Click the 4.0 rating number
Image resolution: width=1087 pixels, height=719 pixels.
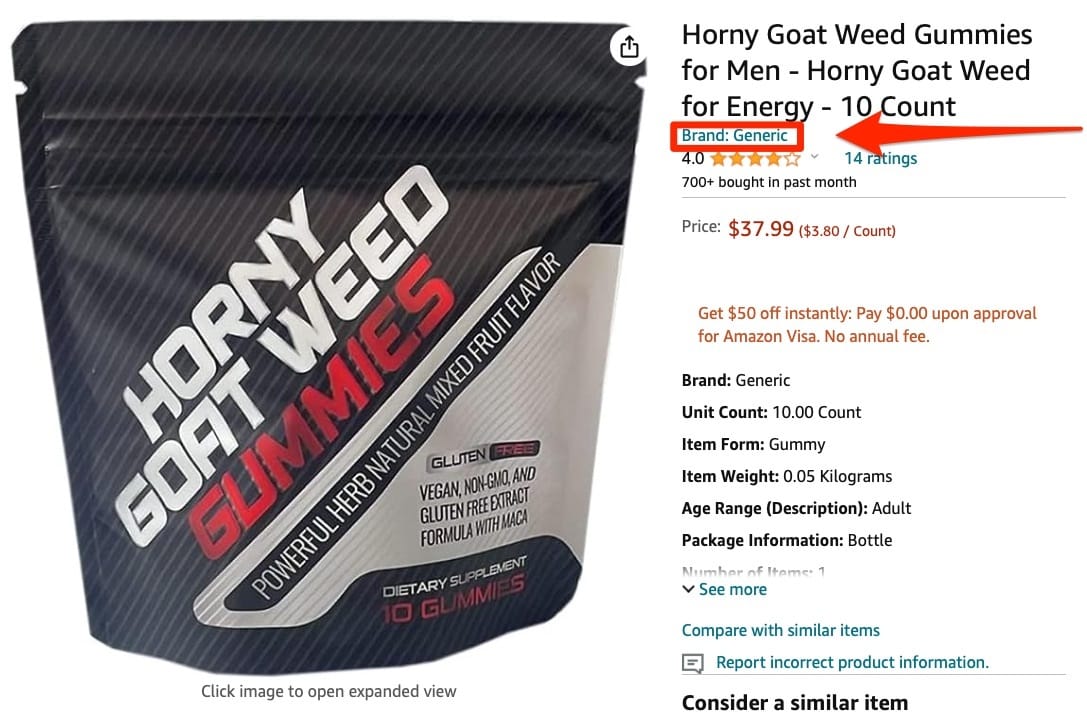pos(693,158)
